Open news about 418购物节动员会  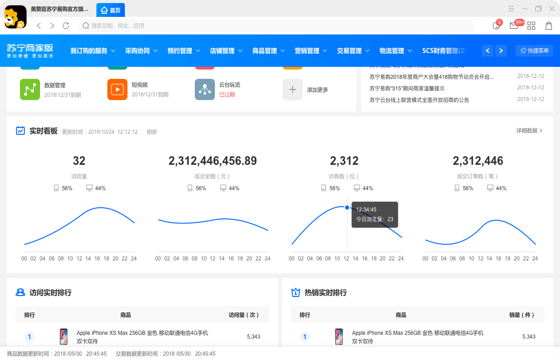point(431,77)
